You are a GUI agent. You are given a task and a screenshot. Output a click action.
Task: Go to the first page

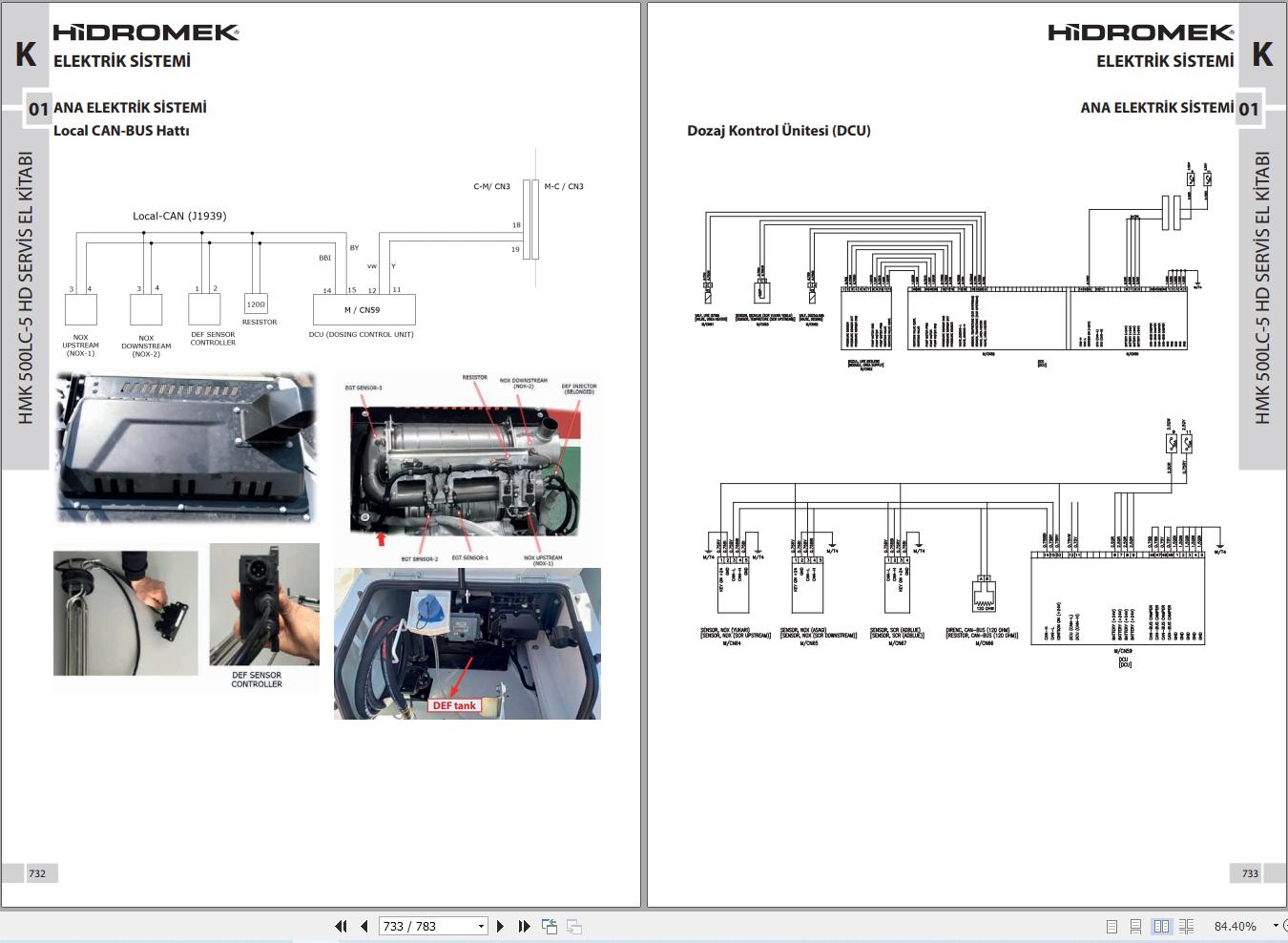tap(341, 926)
